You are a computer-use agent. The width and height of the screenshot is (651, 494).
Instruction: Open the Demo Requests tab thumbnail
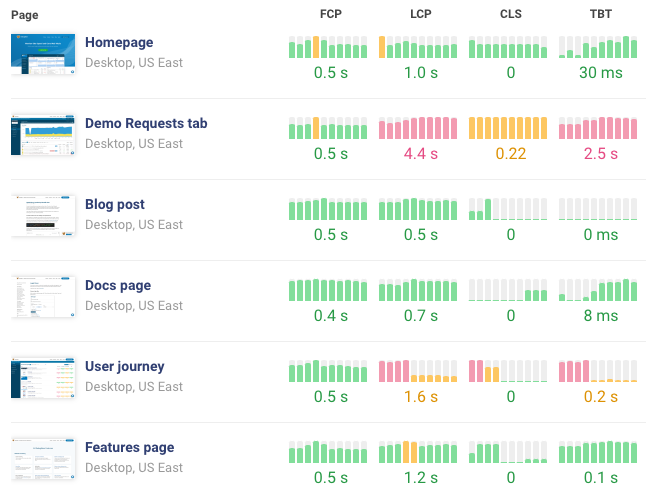tap(43, 135)
